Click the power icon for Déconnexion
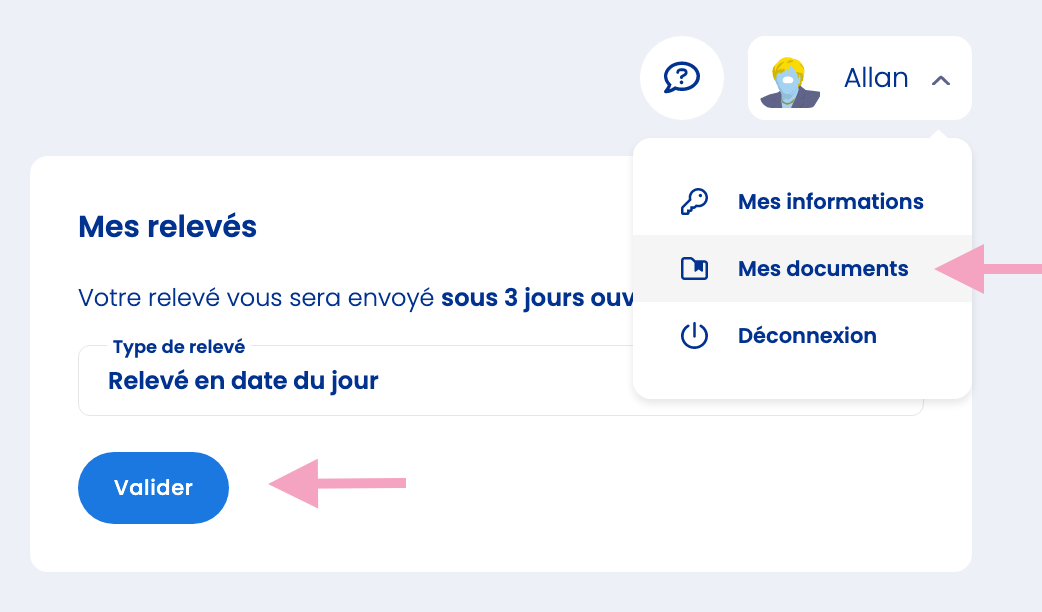The image size is (1042, 612). click(x=693, y=336)
